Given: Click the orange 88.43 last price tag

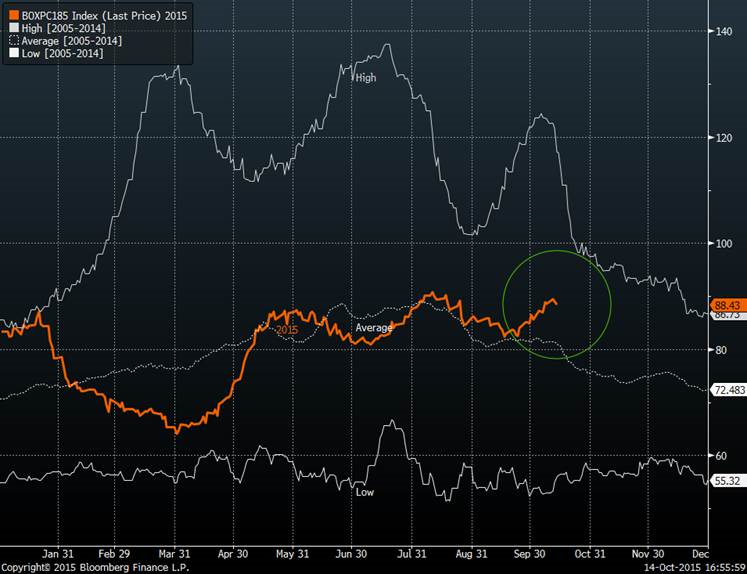Looking at the screenshot, I should [726, 304].
